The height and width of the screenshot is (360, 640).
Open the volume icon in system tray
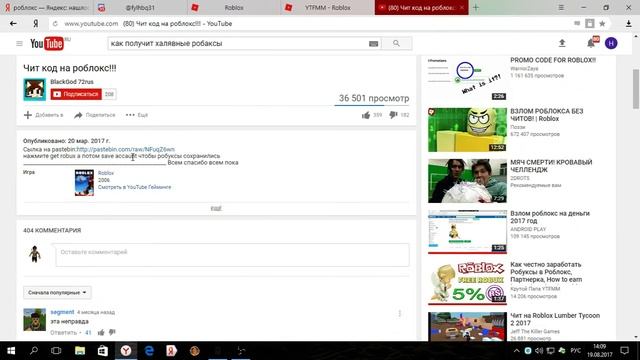539,351
